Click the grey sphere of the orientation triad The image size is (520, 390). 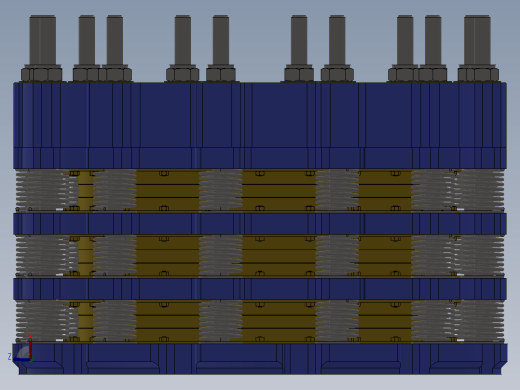click(x=23, y=353)
